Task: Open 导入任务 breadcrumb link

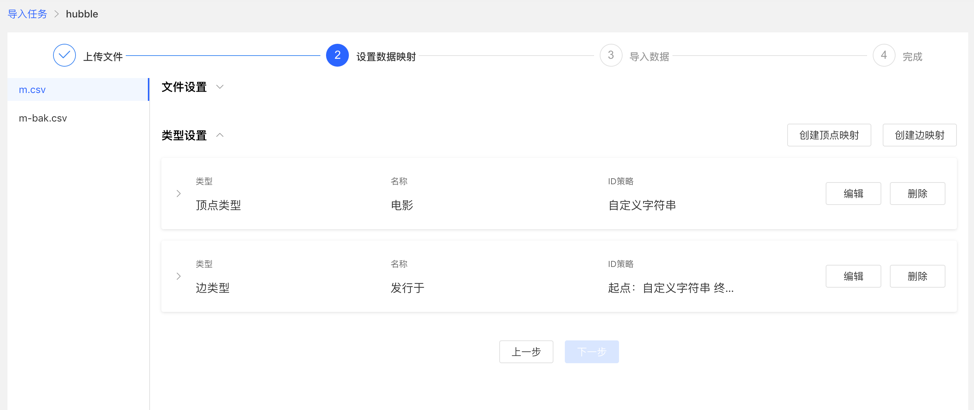Action: pos(27,14)
